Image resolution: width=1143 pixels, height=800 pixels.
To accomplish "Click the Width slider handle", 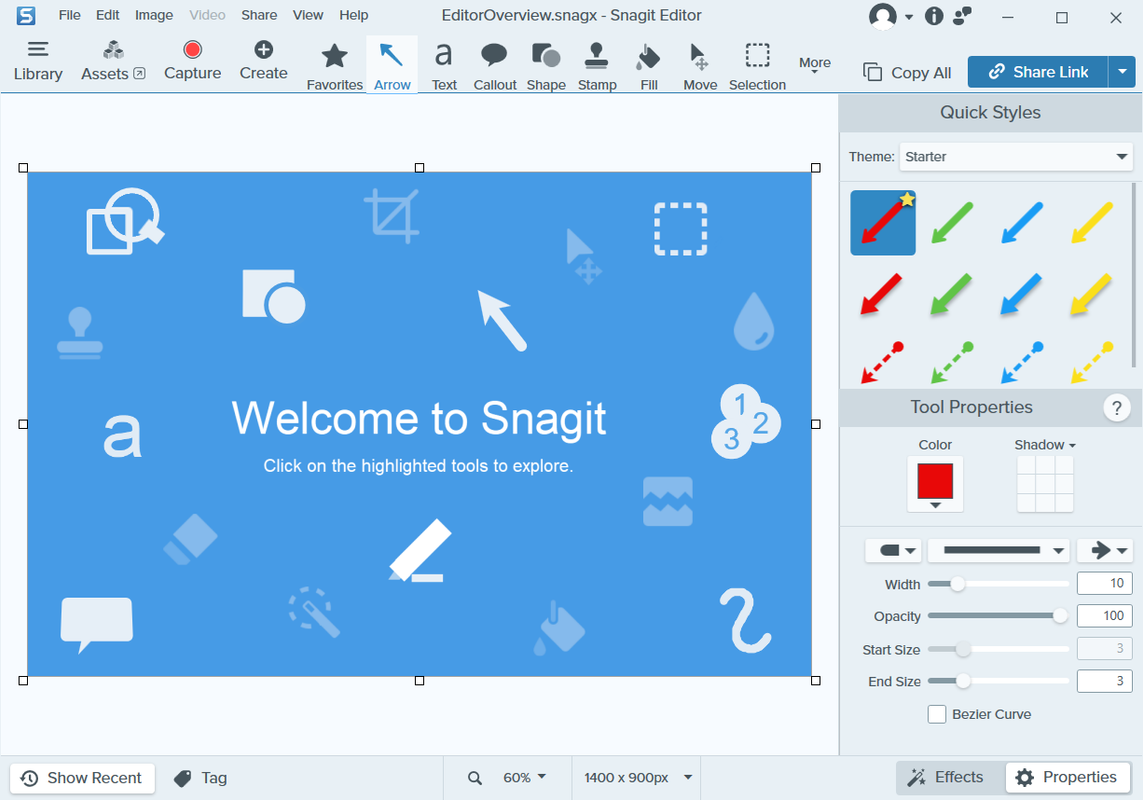I will pyautogui.click(x=958, y=583).
